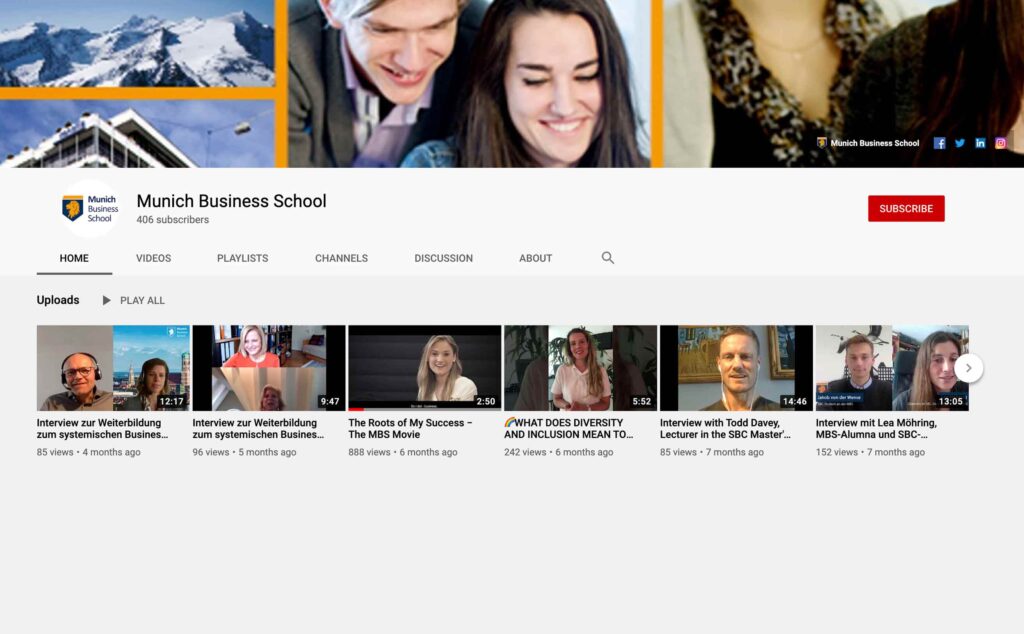Click the channel name Munich Business School
The image size is (1024, 634).
231,201
